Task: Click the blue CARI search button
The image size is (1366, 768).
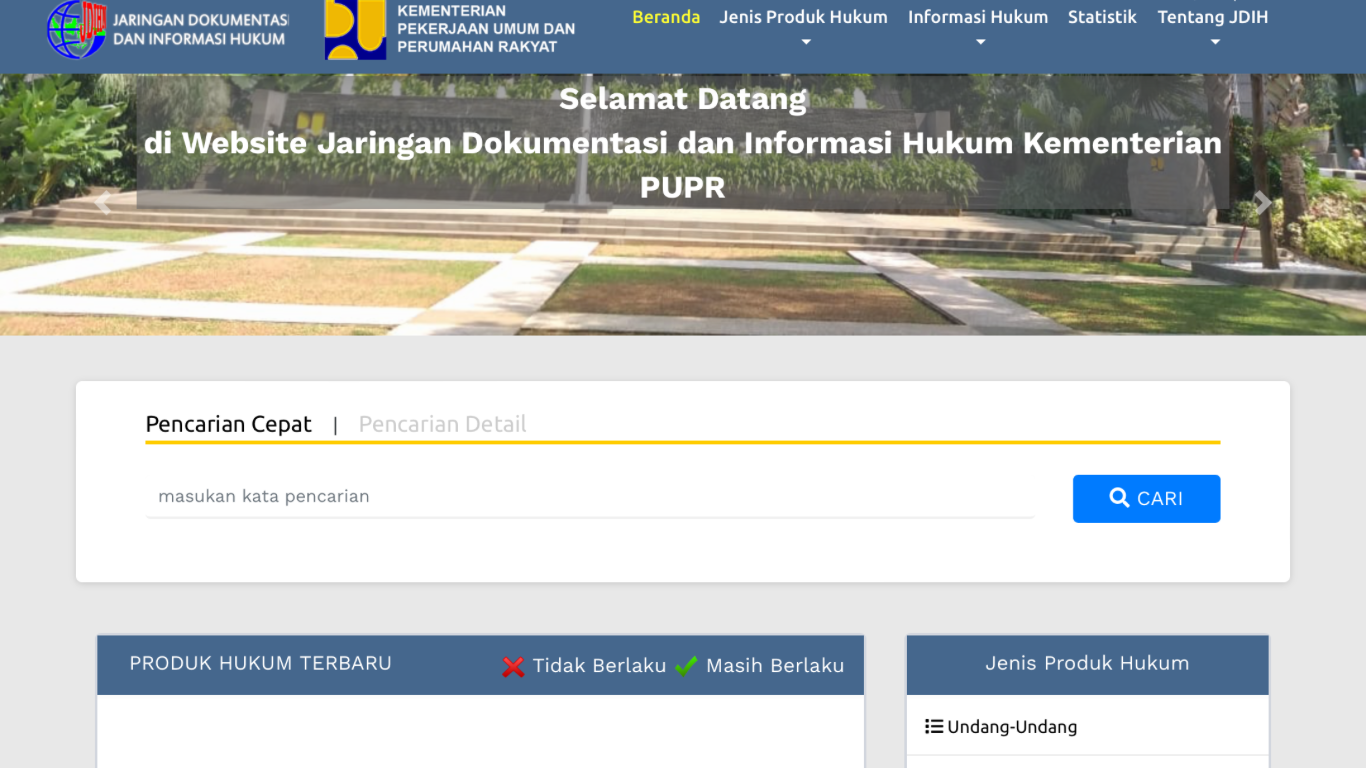Action: point(1146,498)
